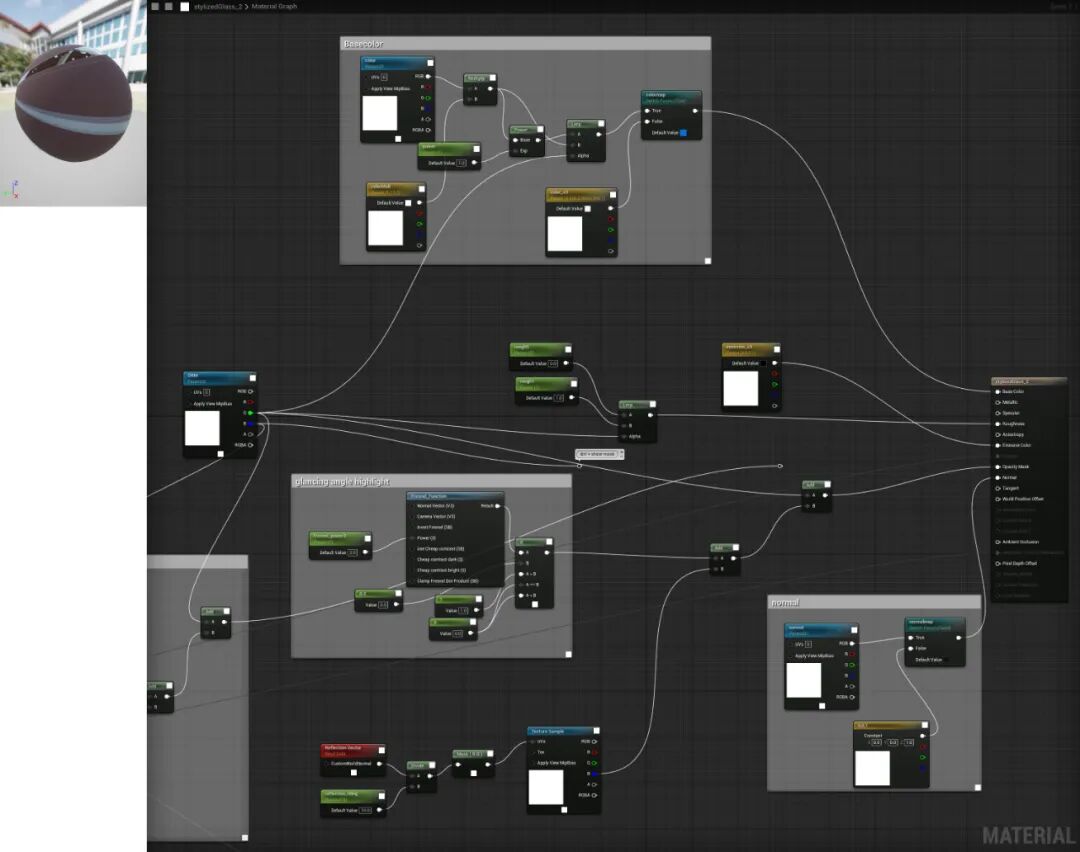Click World Position Offset pin on material output

997,499
